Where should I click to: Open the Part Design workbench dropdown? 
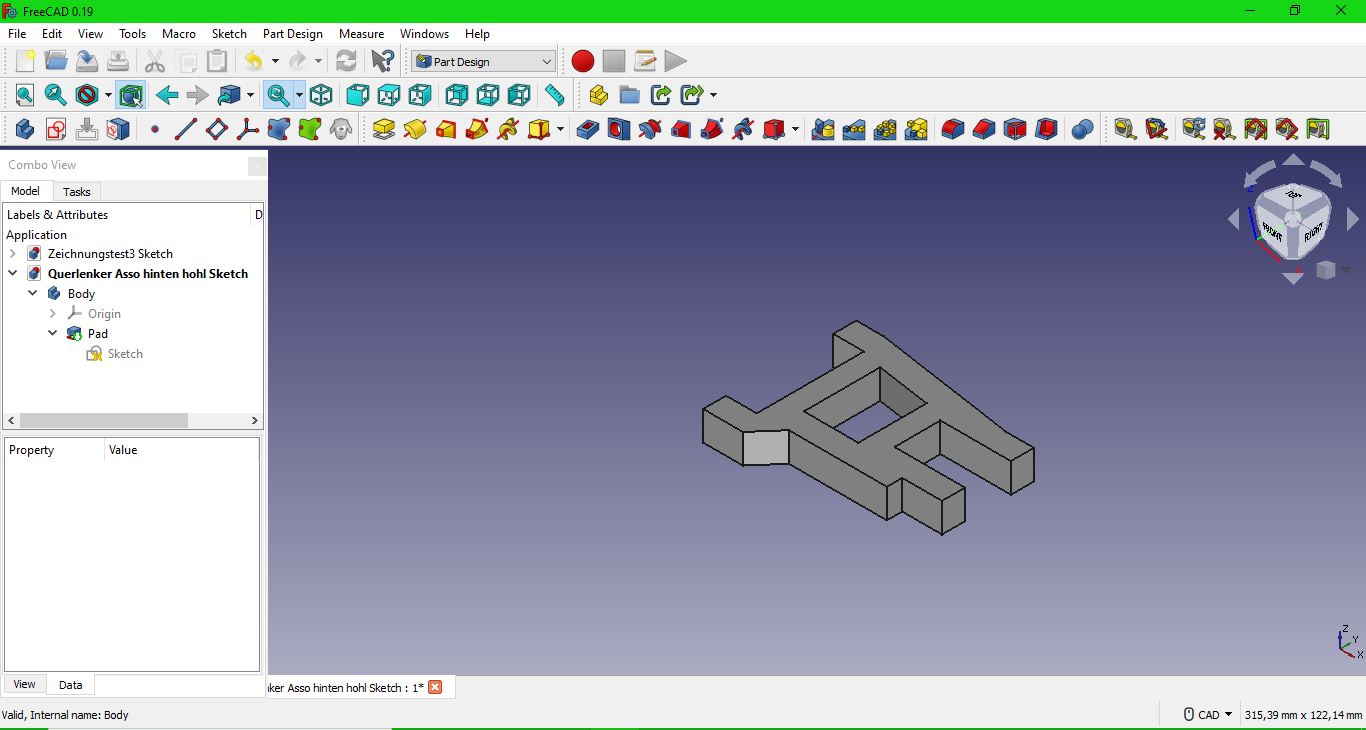tap(483, 61)
